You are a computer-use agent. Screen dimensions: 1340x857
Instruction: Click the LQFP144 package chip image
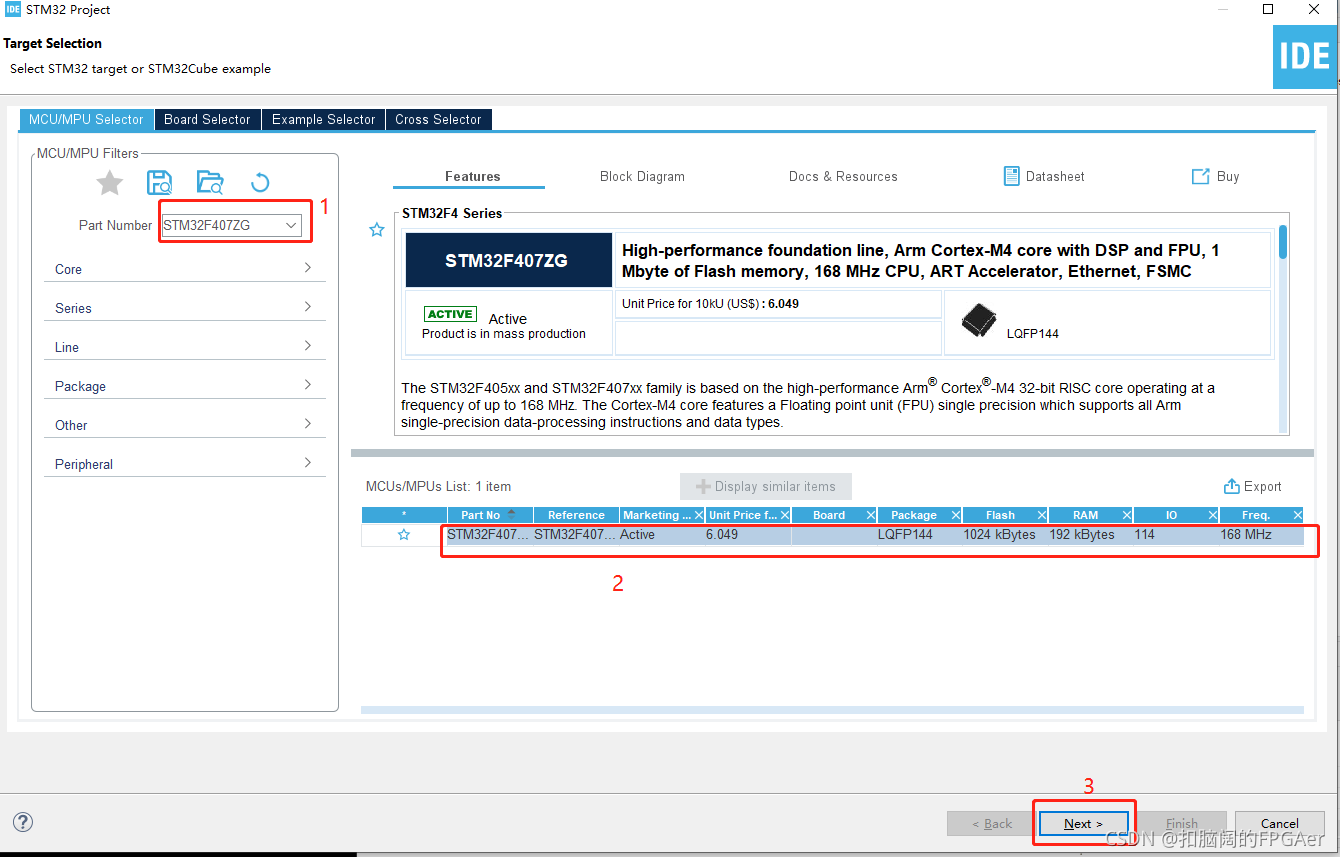click(978, 321)
